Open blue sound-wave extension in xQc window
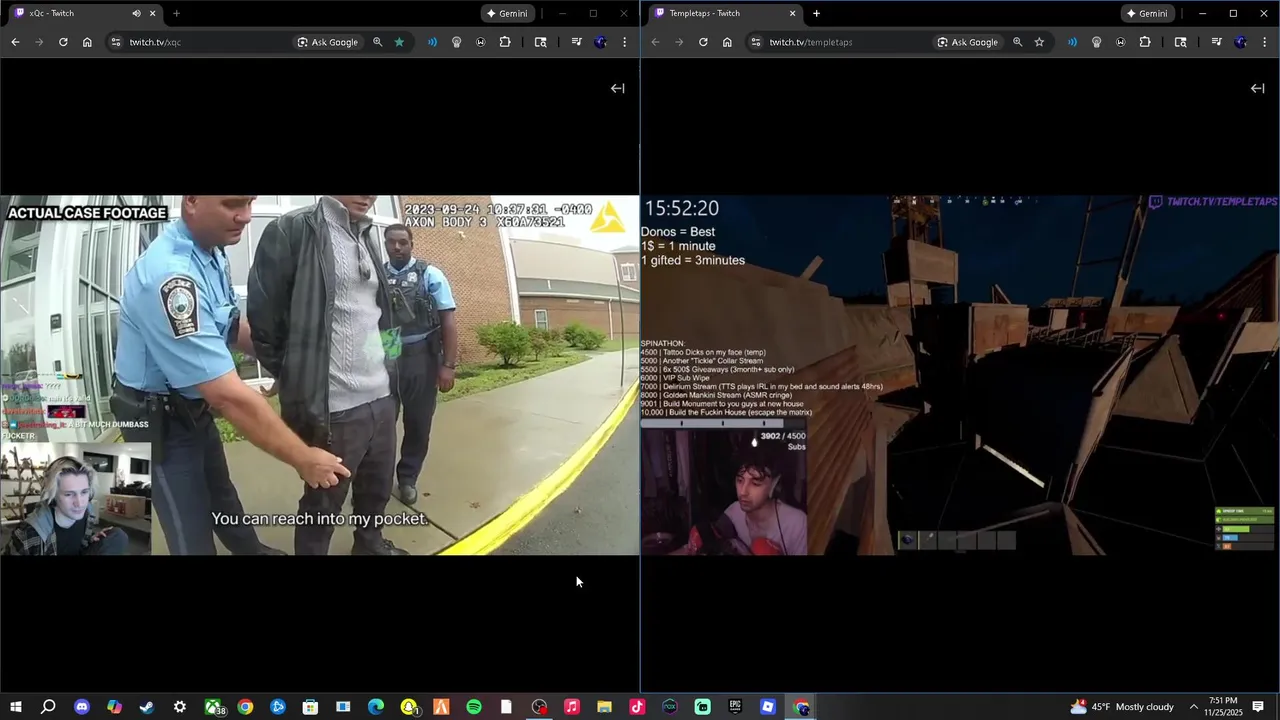 432,42
